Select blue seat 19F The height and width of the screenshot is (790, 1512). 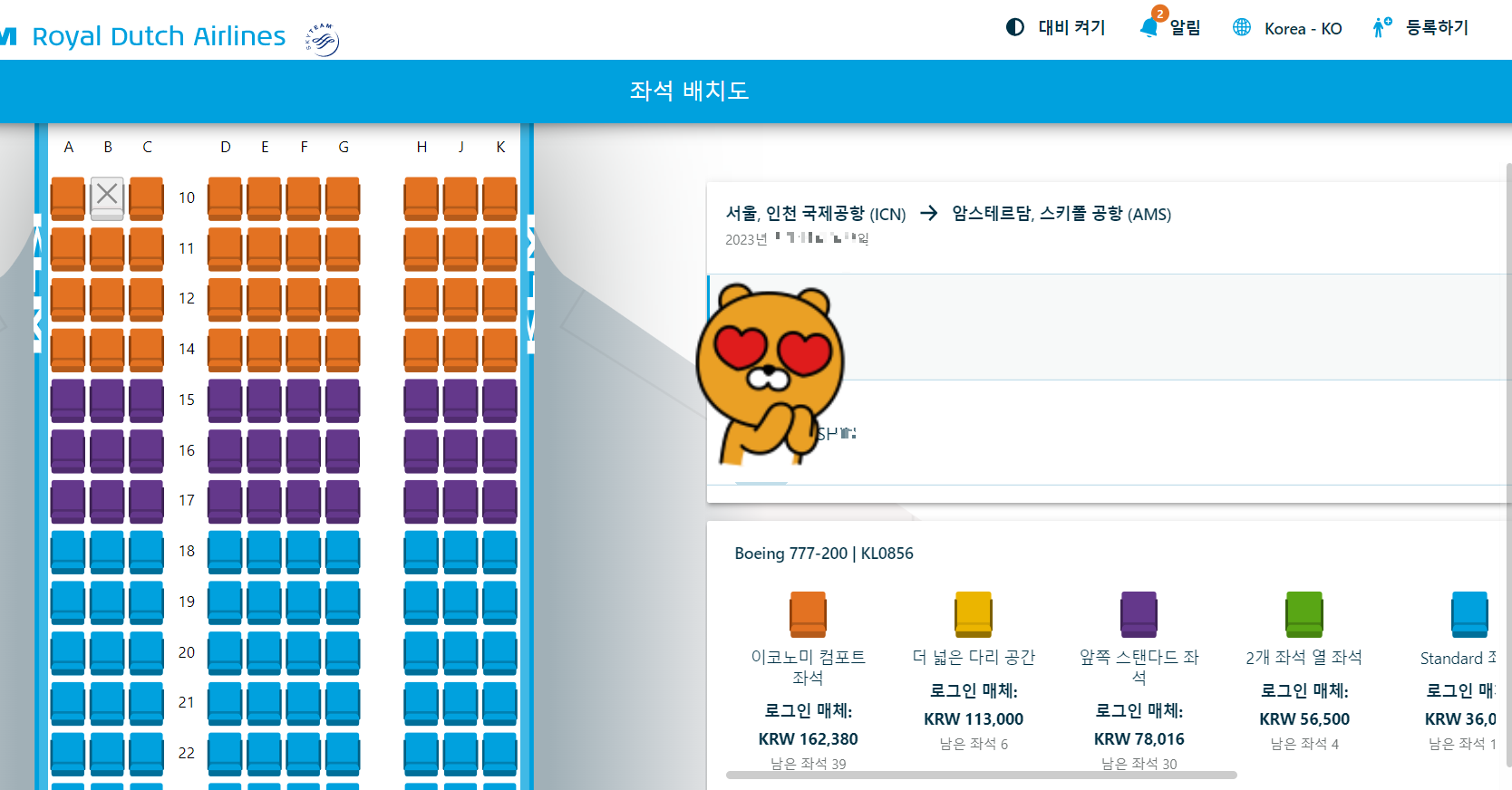(303, 602)
